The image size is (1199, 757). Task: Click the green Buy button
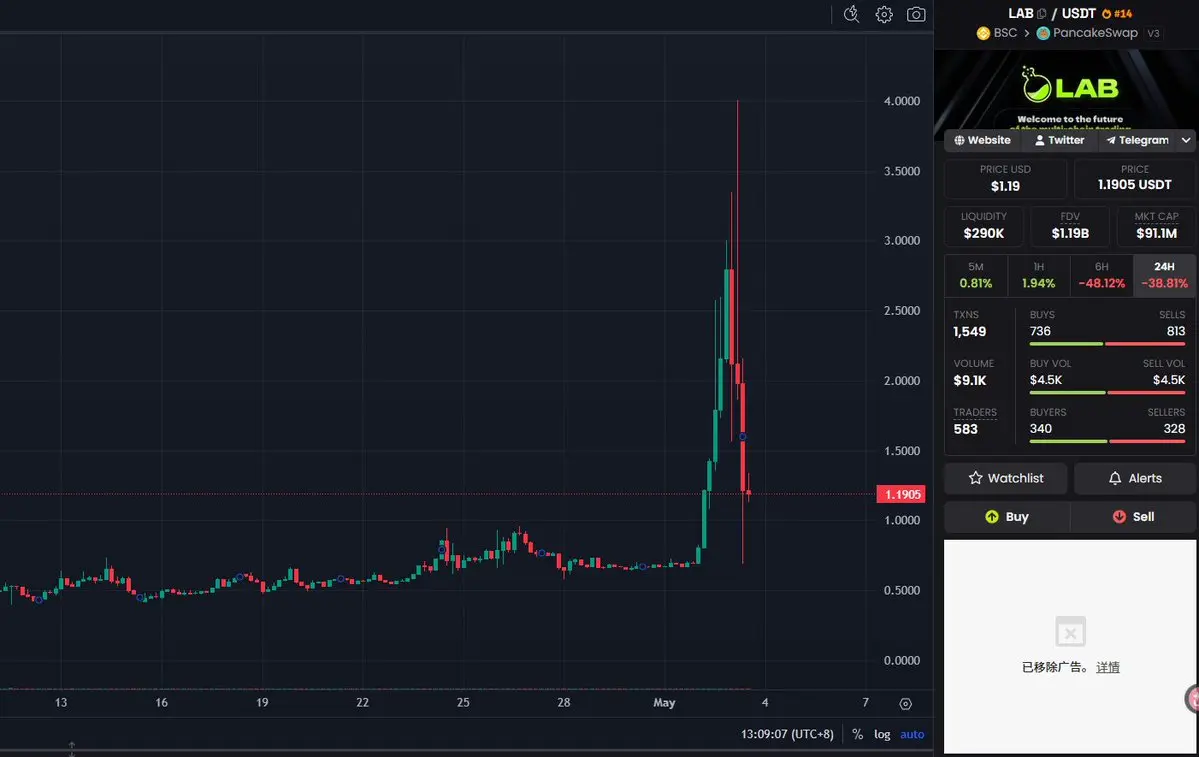click(1006, 517)
